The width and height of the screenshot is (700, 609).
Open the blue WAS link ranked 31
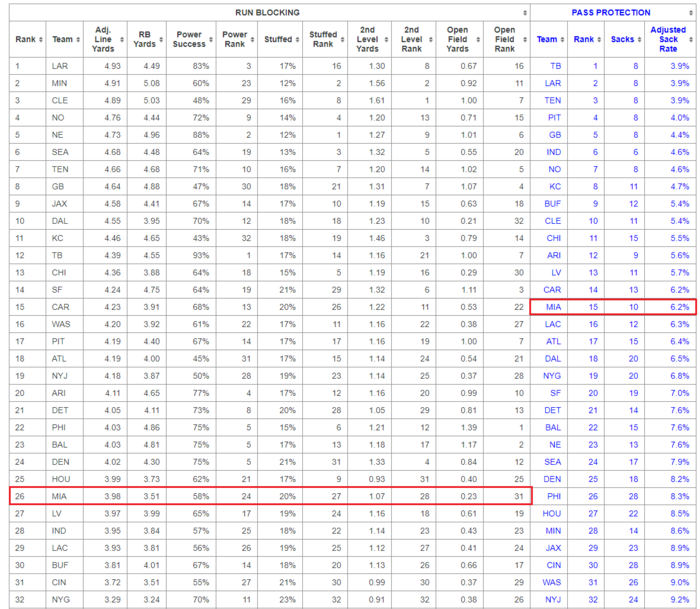tap(552, 583)
